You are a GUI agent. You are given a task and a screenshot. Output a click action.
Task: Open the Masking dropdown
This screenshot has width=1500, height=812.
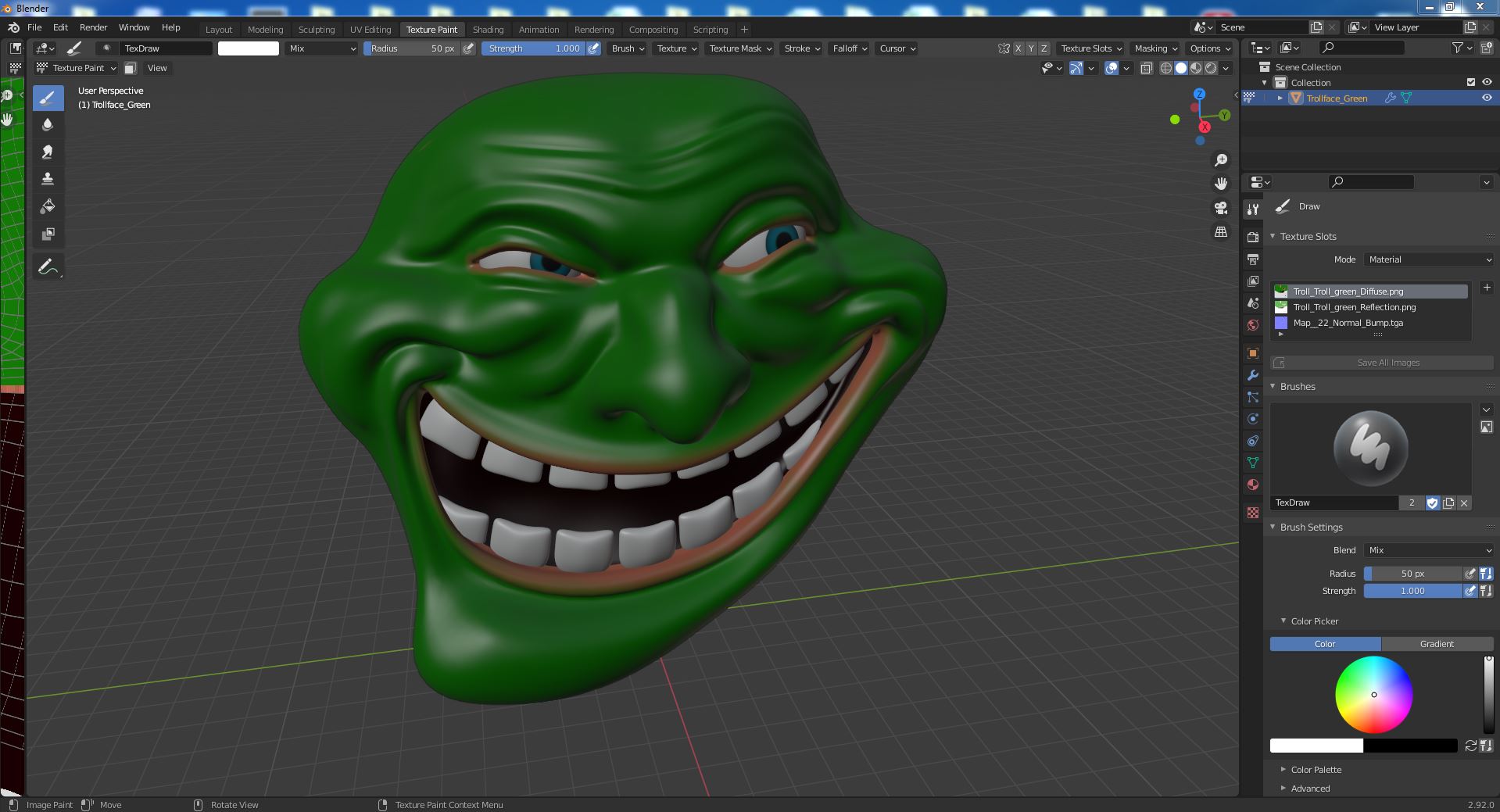tap(1155, 48)
